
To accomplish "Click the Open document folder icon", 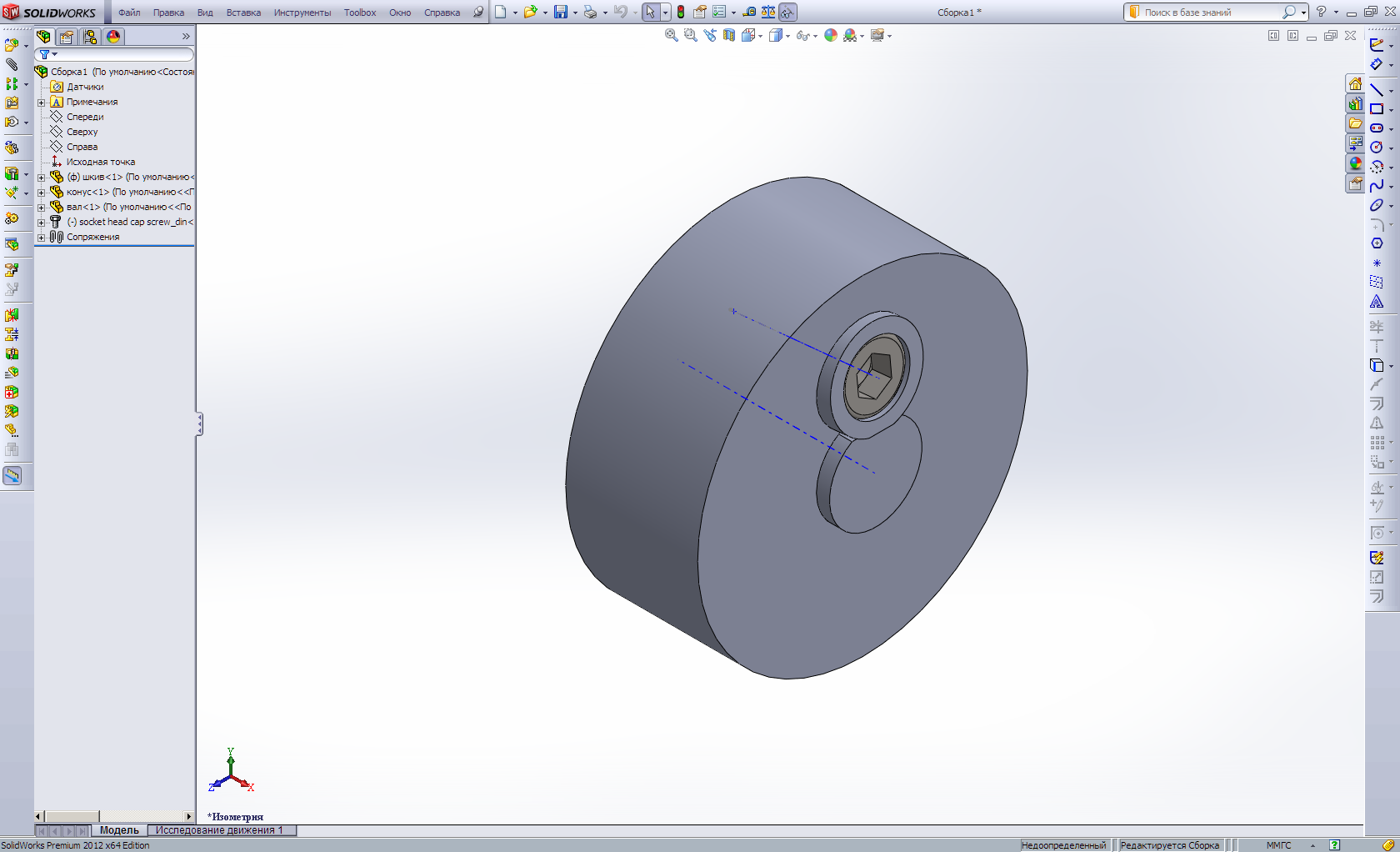I will point(529,12).
